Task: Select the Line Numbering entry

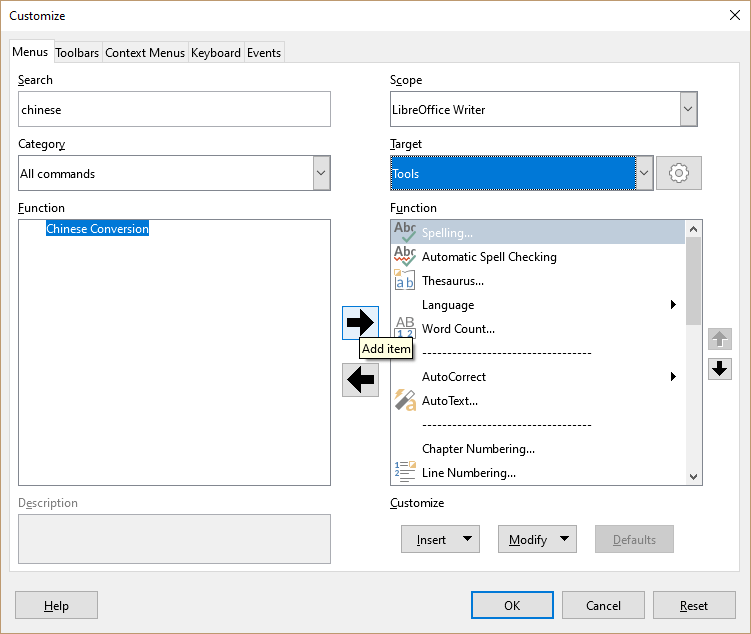Action: pos(468,473)
